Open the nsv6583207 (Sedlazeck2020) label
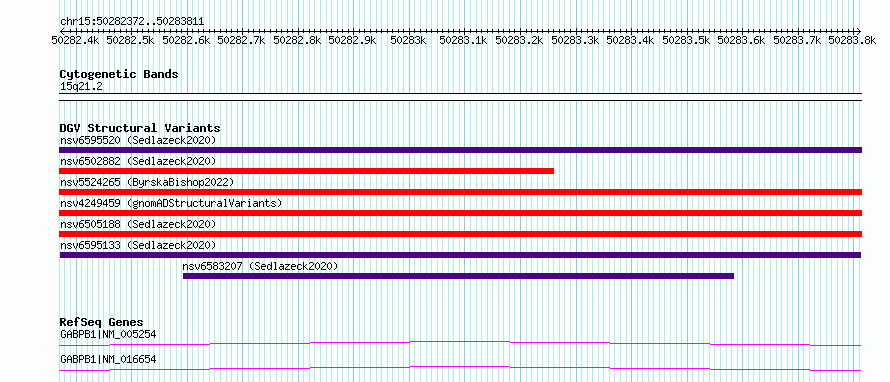 coord(260,266)
